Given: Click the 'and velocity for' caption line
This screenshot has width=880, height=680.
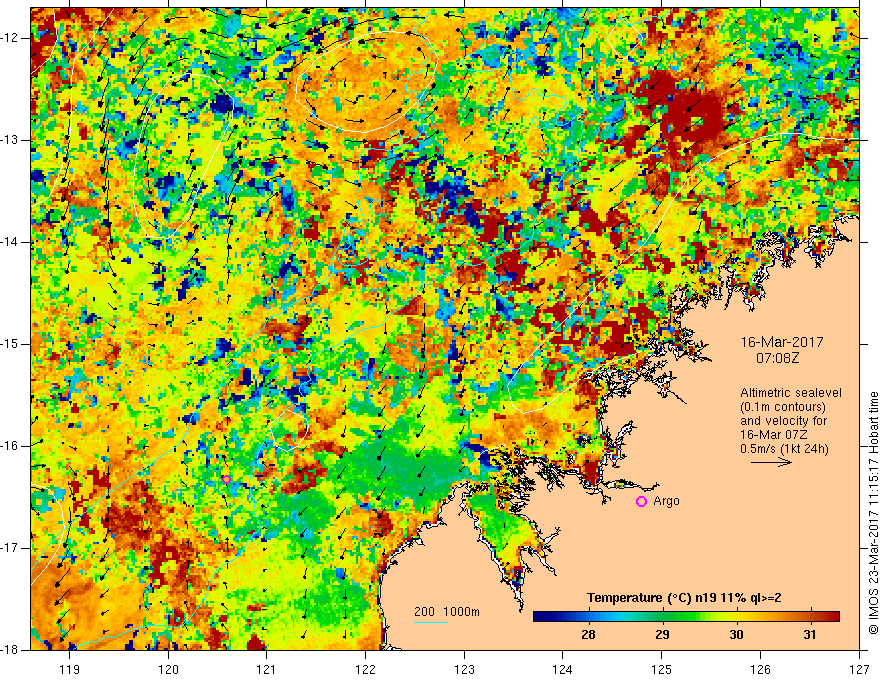Looking at the screenshot, I should click(783, 421).
